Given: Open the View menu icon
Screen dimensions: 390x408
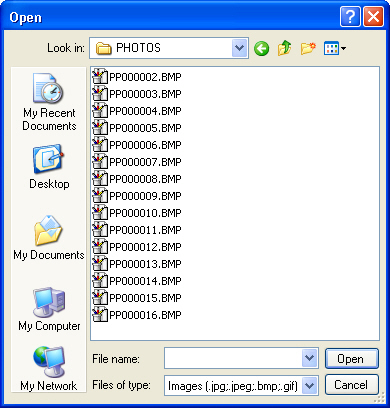Looking at the screenshot, I should pos(331,49).
